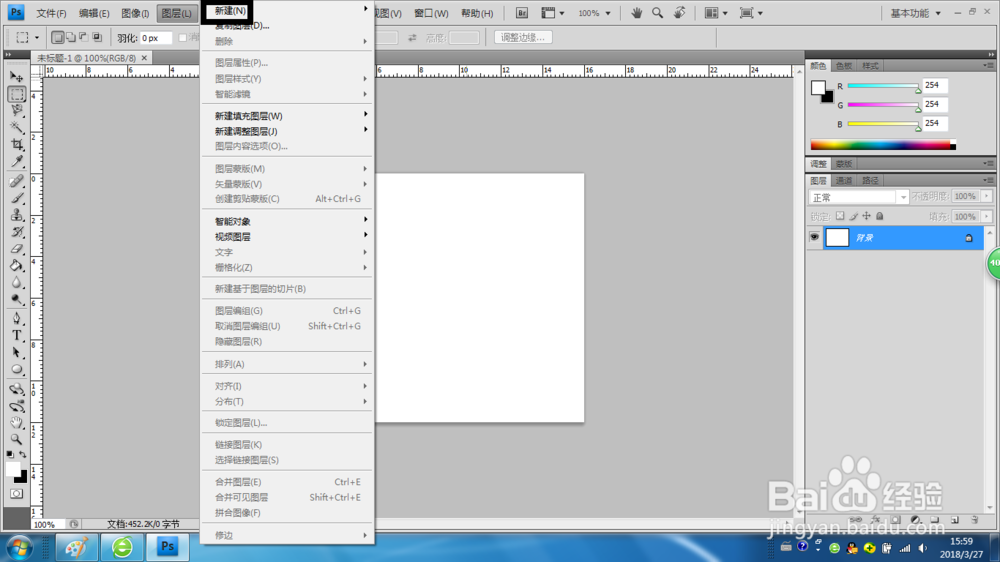Toggle lock all icon
Screen dimensions: 1000x562
pos(879,216)
